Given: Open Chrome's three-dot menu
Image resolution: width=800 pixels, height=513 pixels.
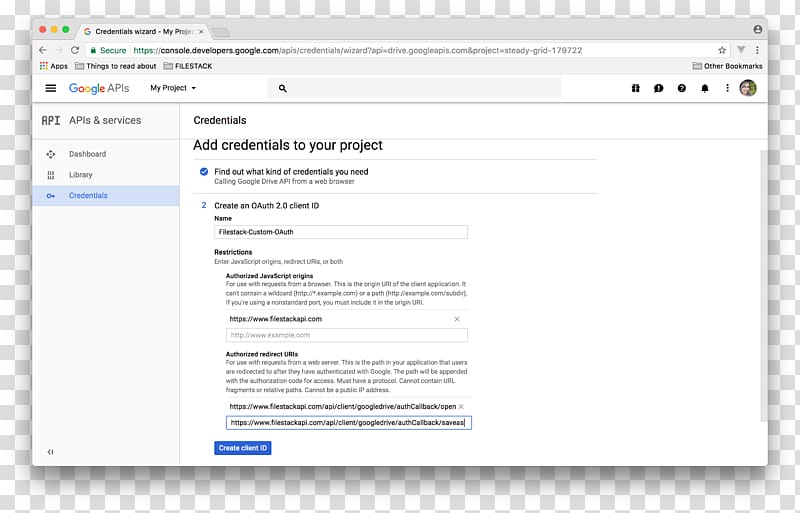Looking at the screenshot, I should click(757, 50).
